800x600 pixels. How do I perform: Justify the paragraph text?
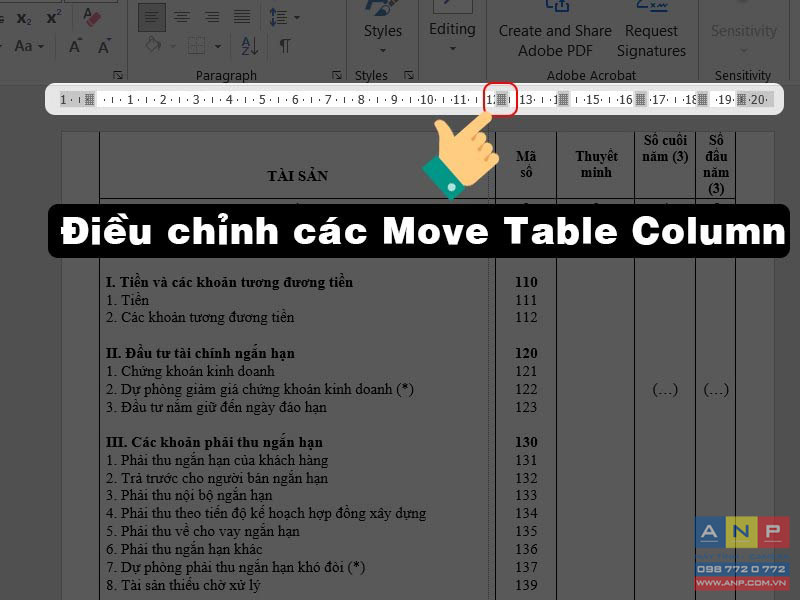(x=242, y=17)
